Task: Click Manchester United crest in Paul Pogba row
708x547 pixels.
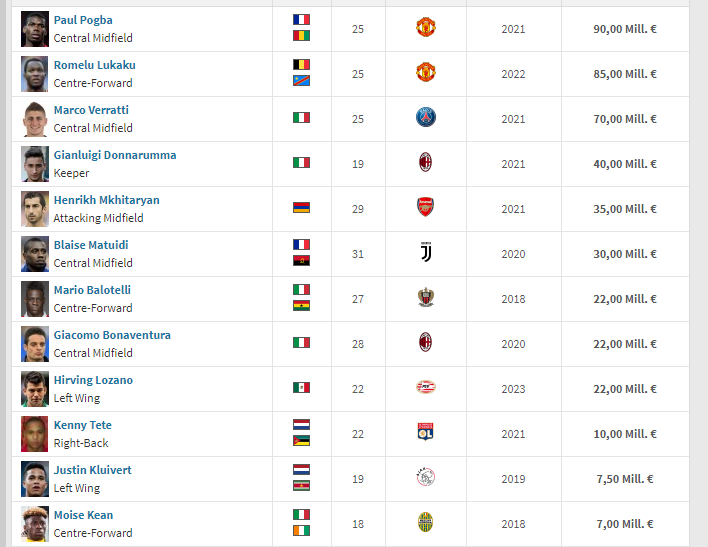Action: [x=426, y=28]
